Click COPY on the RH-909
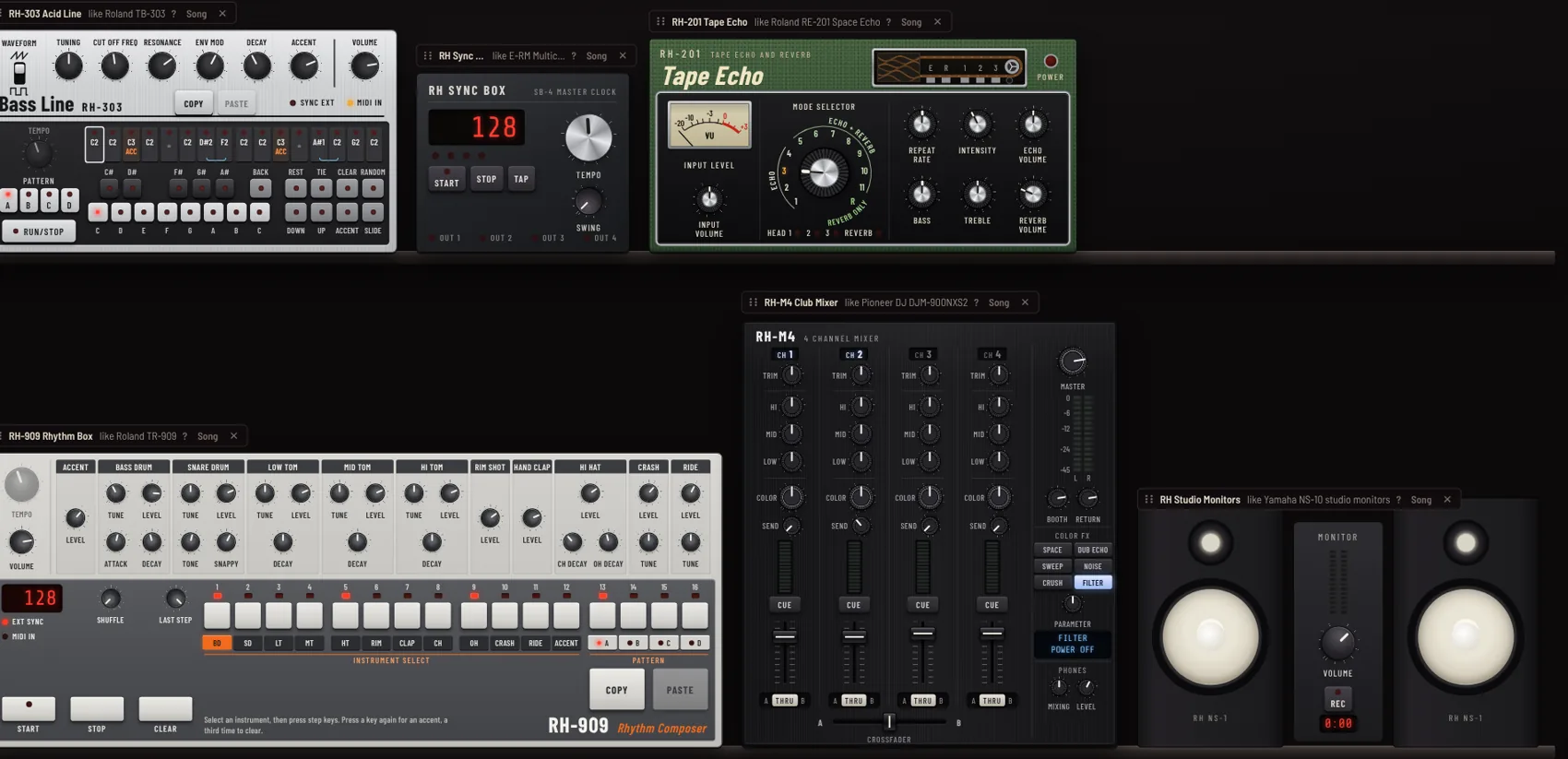This screenshot has height=759, width=1568. click(617, 690)
